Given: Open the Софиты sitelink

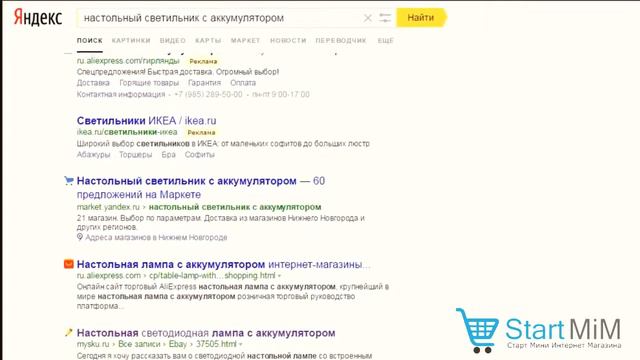Looking at the screenshot, I should [200, 155].
